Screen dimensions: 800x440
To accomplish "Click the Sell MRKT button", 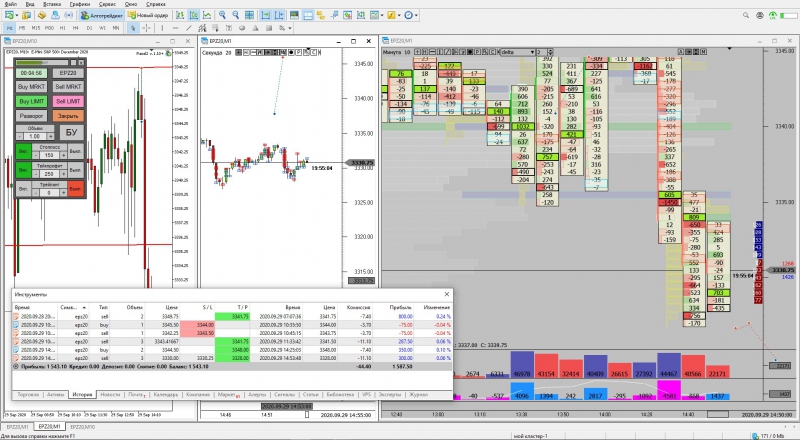I will click(x=68, y=87).
